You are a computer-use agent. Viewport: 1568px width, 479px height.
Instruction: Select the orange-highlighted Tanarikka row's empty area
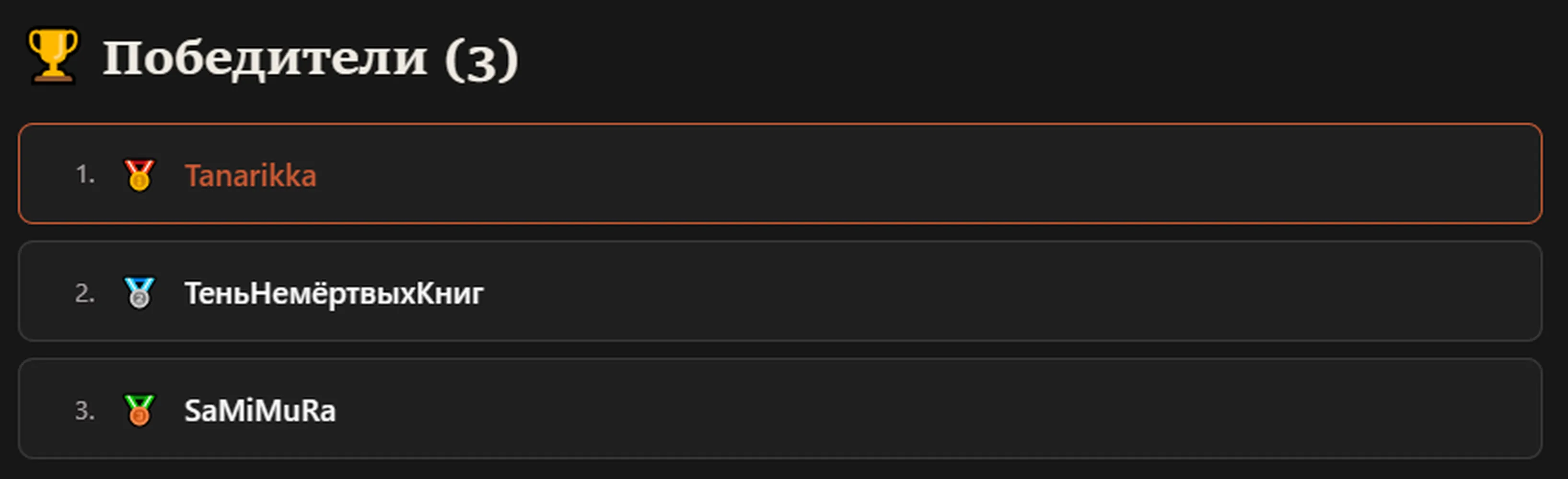click(913, 174)
